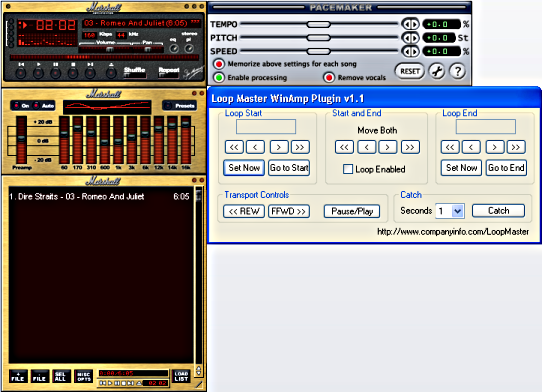Screen dimensions: 542x392
Task: Click the song seek position bar
Action: pos(104,57)
